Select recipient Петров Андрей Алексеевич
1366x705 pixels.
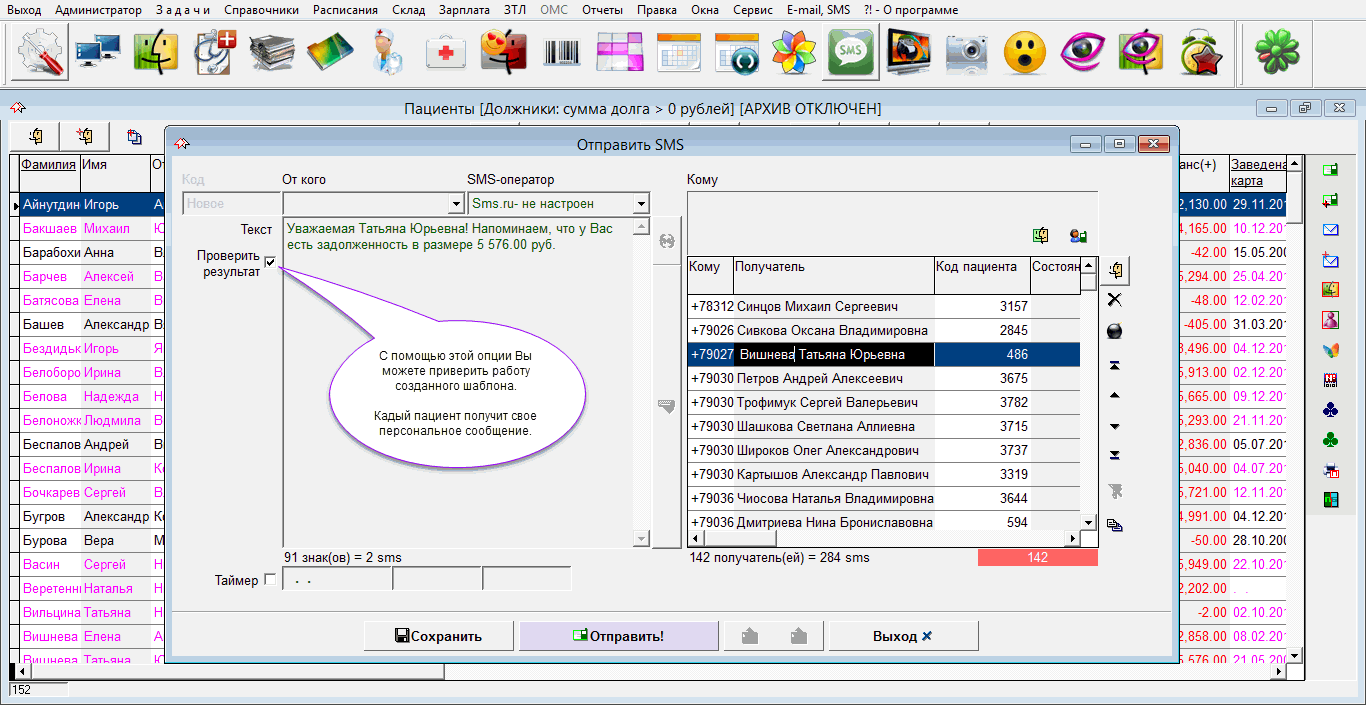(x=819, y=379)
